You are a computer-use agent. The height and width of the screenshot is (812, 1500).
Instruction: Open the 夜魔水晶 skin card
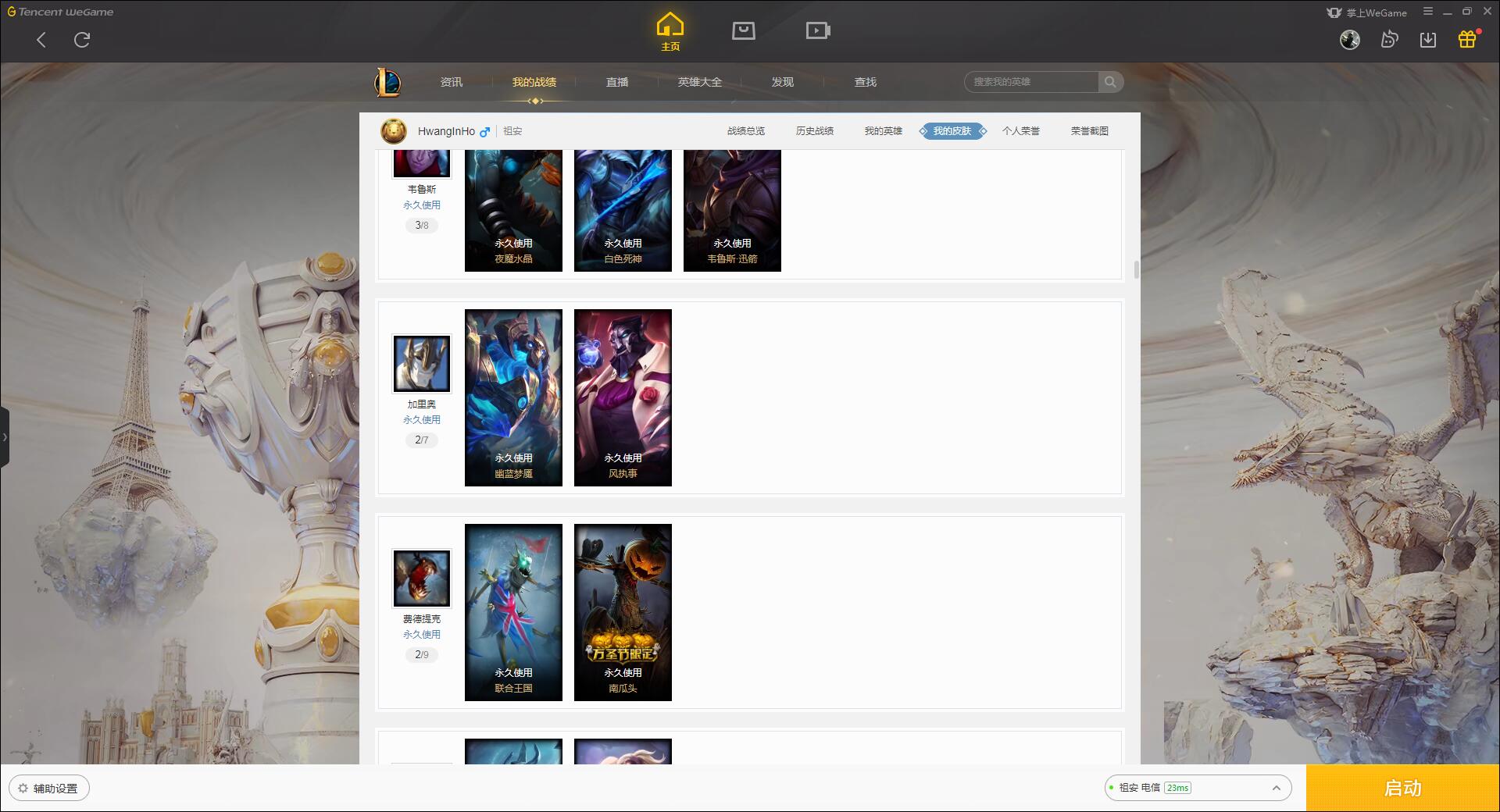pyautogui.click(x=513, y=211)
